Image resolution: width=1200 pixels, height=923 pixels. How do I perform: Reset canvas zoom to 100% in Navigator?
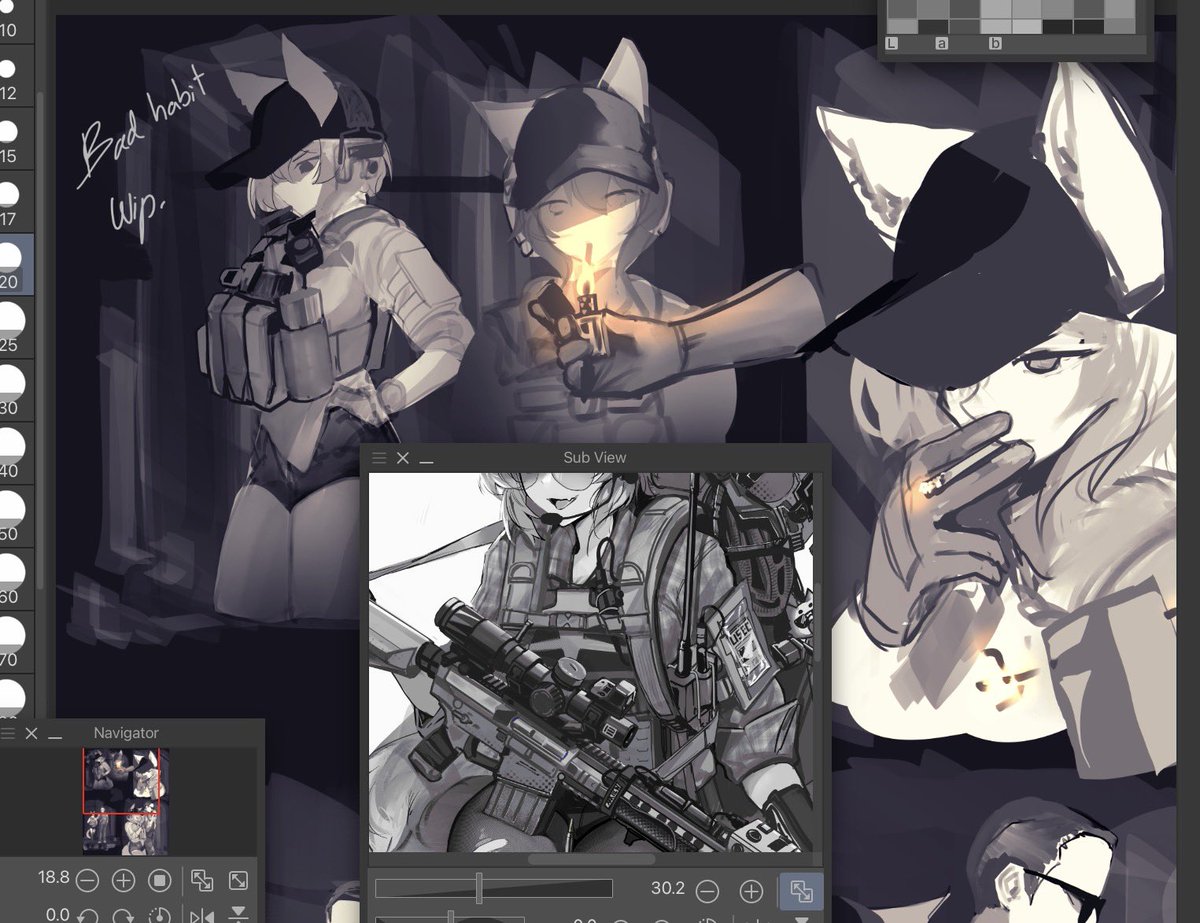159,881
